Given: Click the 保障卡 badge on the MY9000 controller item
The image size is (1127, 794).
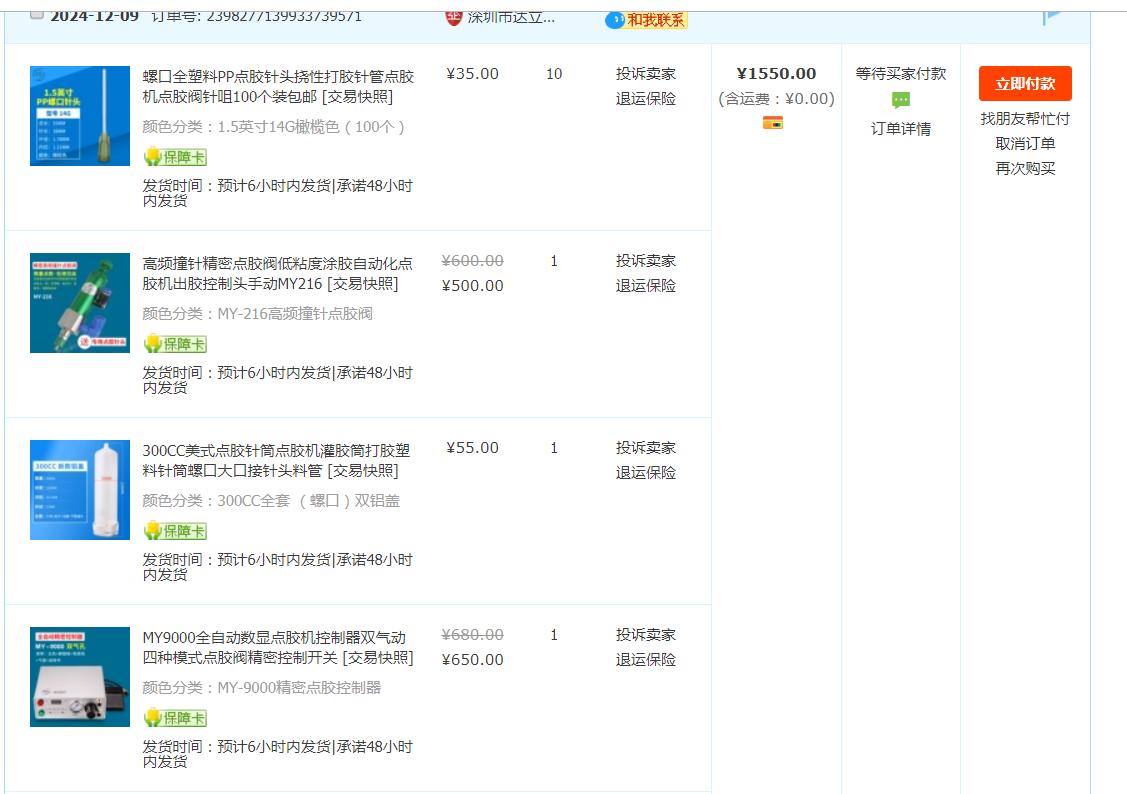Looking at the screenshot, I should tap(175, 718).
